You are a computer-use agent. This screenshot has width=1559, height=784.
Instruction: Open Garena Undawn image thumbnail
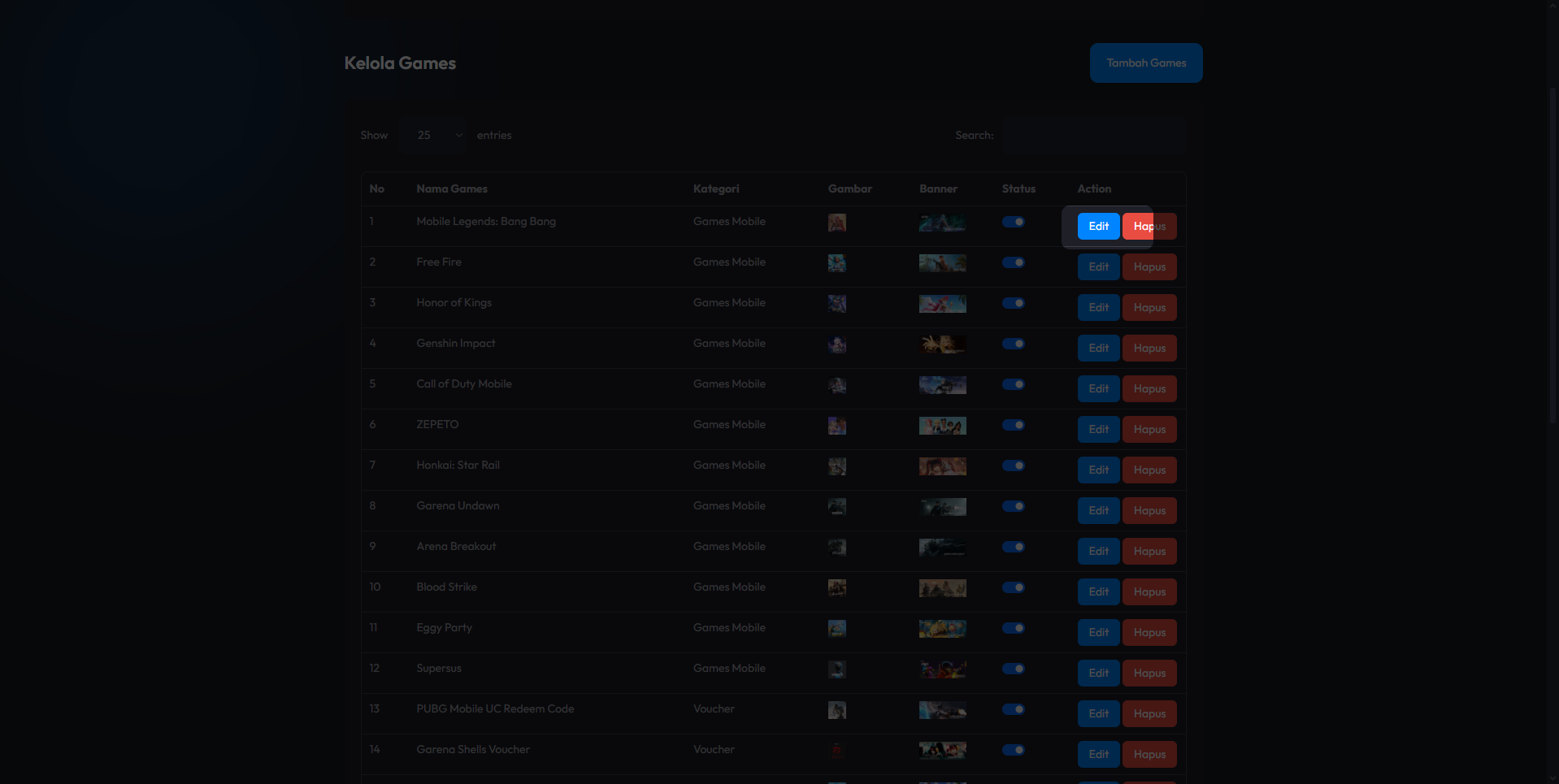coord(836,507)
